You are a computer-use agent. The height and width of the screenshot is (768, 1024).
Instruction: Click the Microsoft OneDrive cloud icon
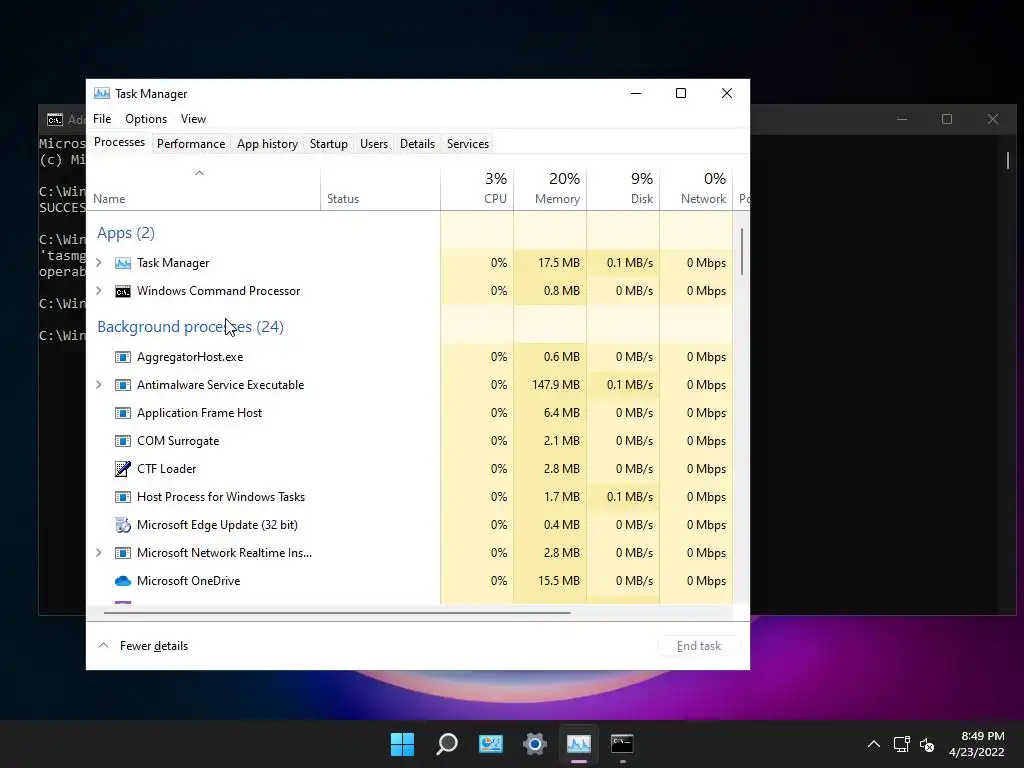(123, 581)
